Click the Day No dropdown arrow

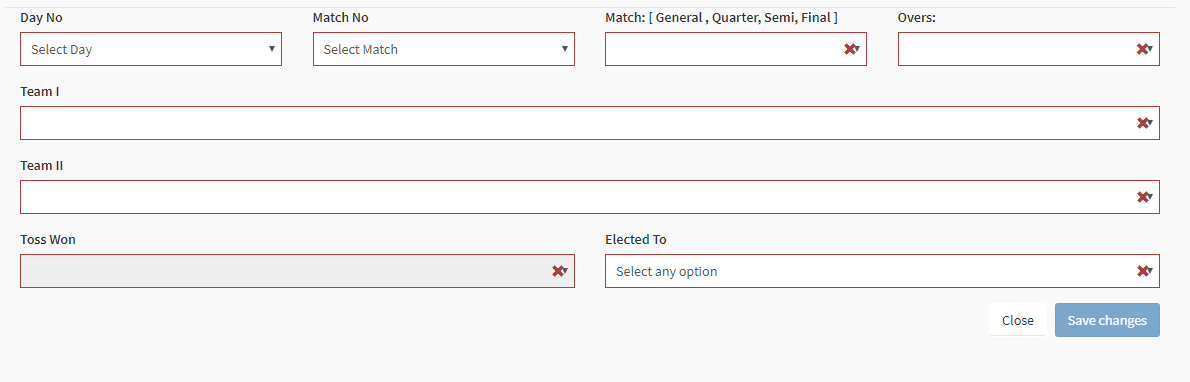click(x=272, y=49)
